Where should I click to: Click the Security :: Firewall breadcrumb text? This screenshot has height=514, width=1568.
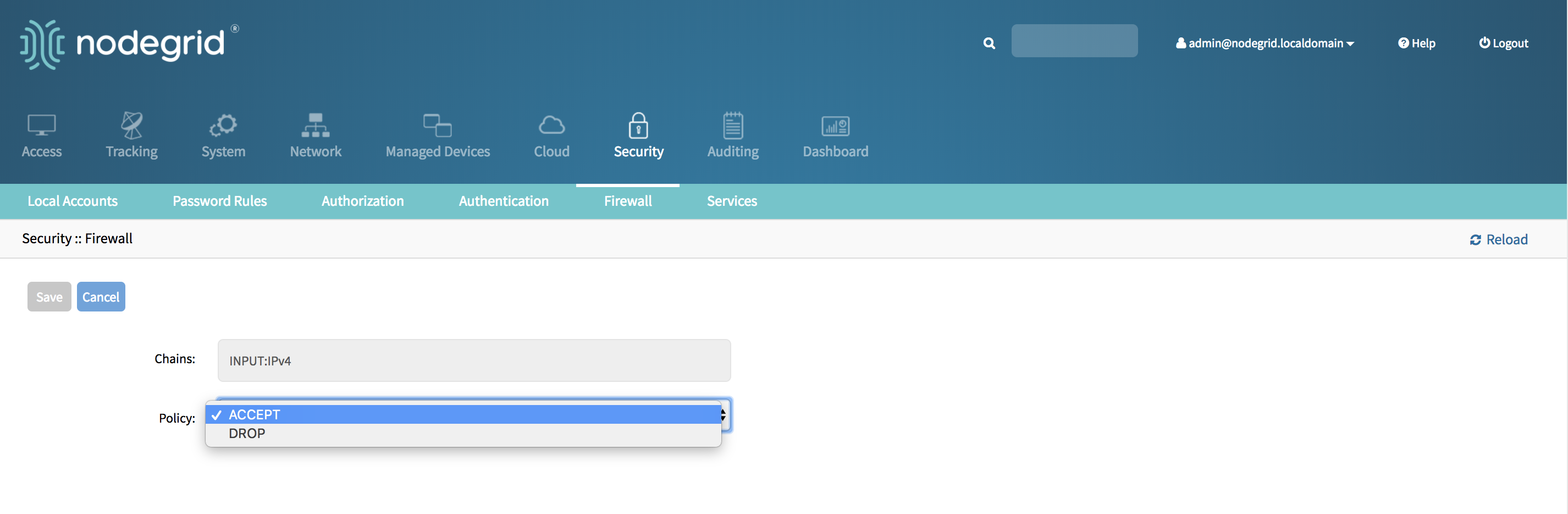click(x=78, y=238)
